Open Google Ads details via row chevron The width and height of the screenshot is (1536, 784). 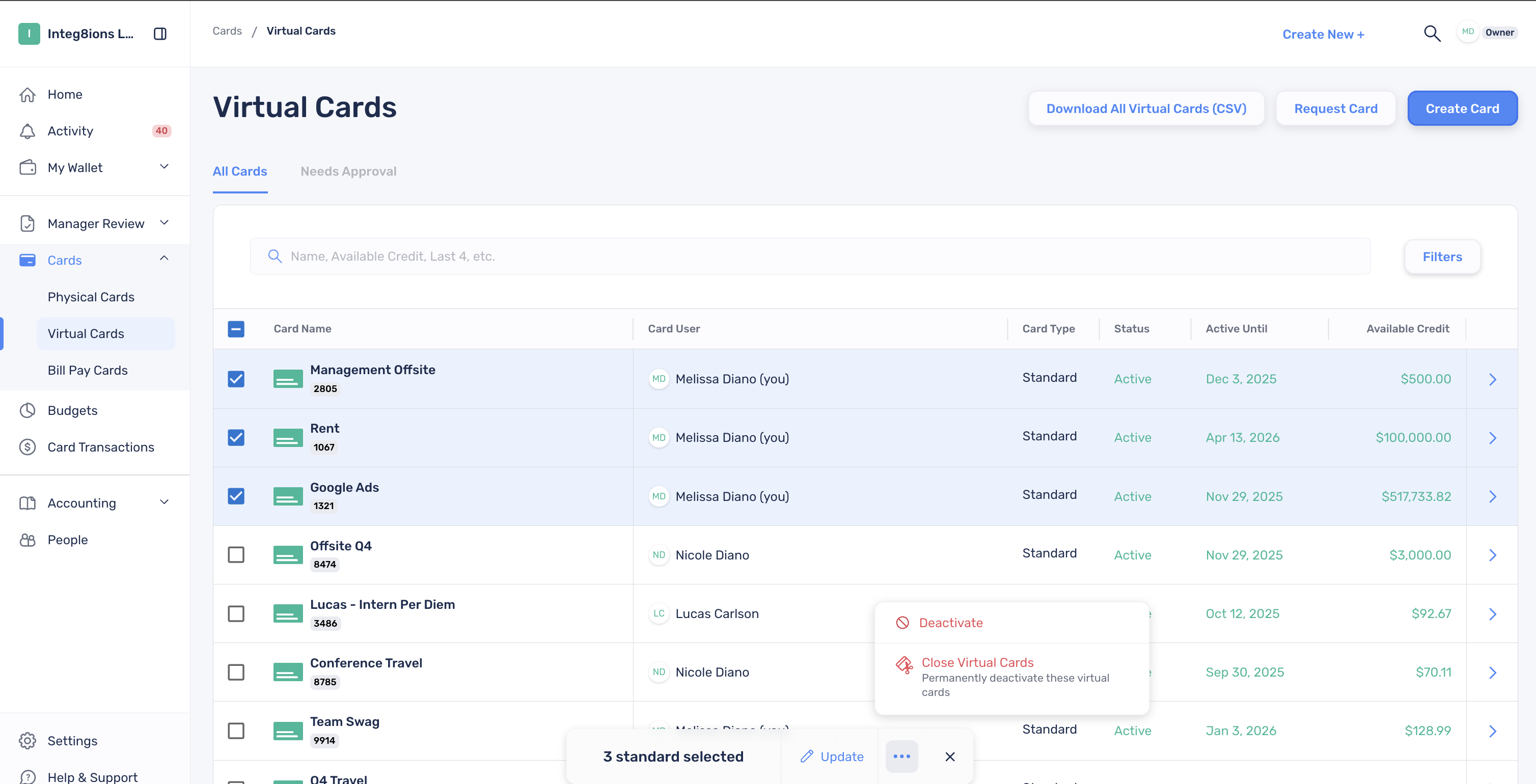click(x=1493, y=497)
